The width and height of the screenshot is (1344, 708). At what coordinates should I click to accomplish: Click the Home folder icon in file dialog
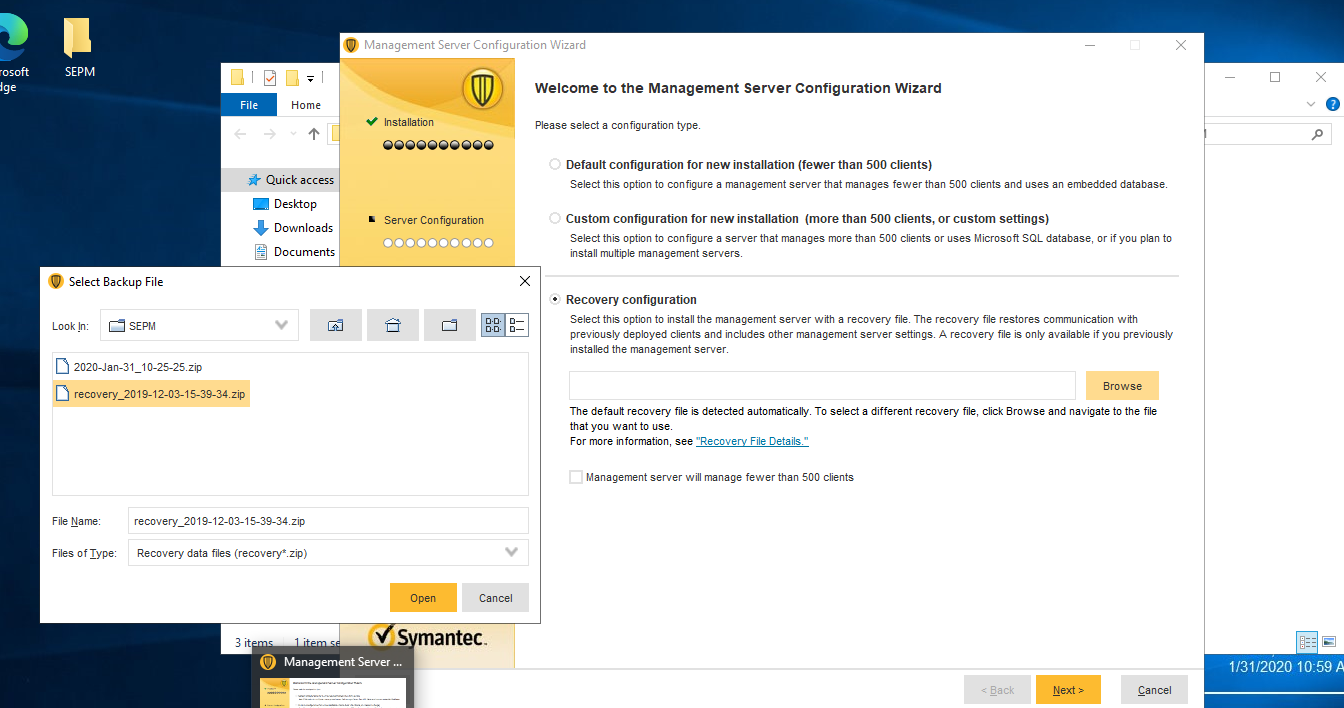(392, 325)
